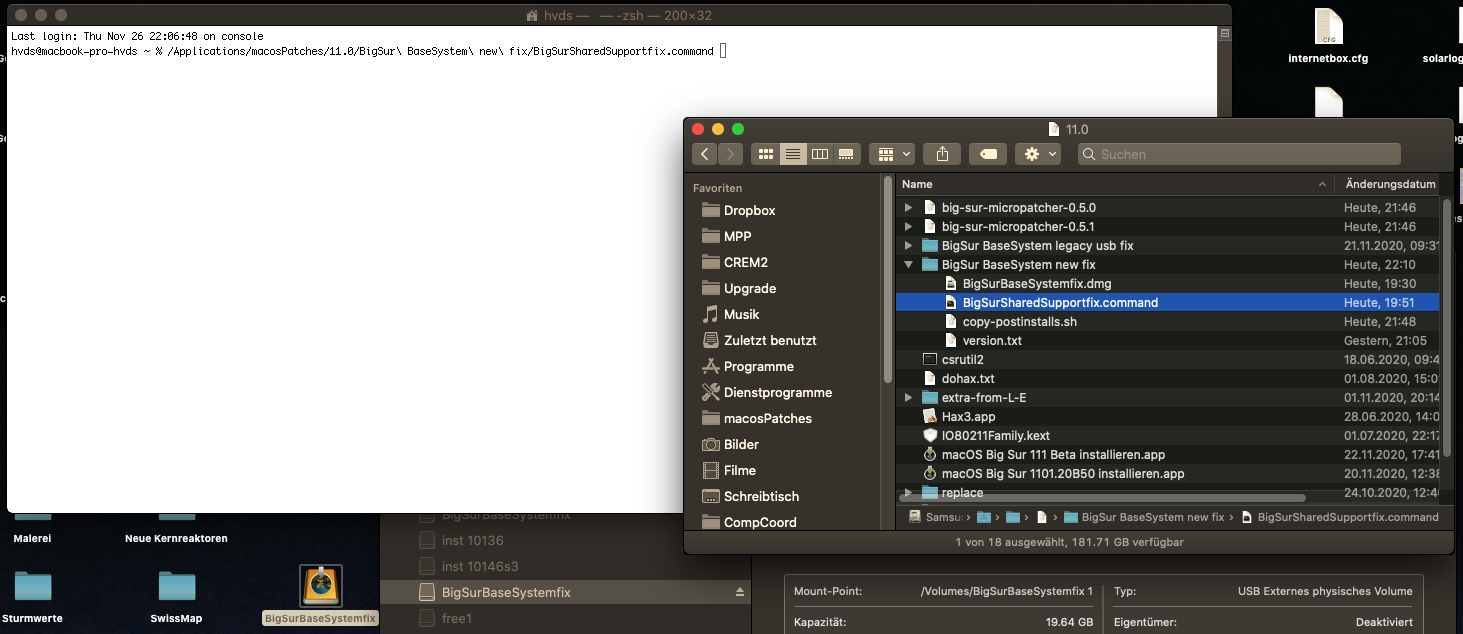Screen dimensions: 1463x634
Task: Select SwissMap desktop folder
Action: 177,598
